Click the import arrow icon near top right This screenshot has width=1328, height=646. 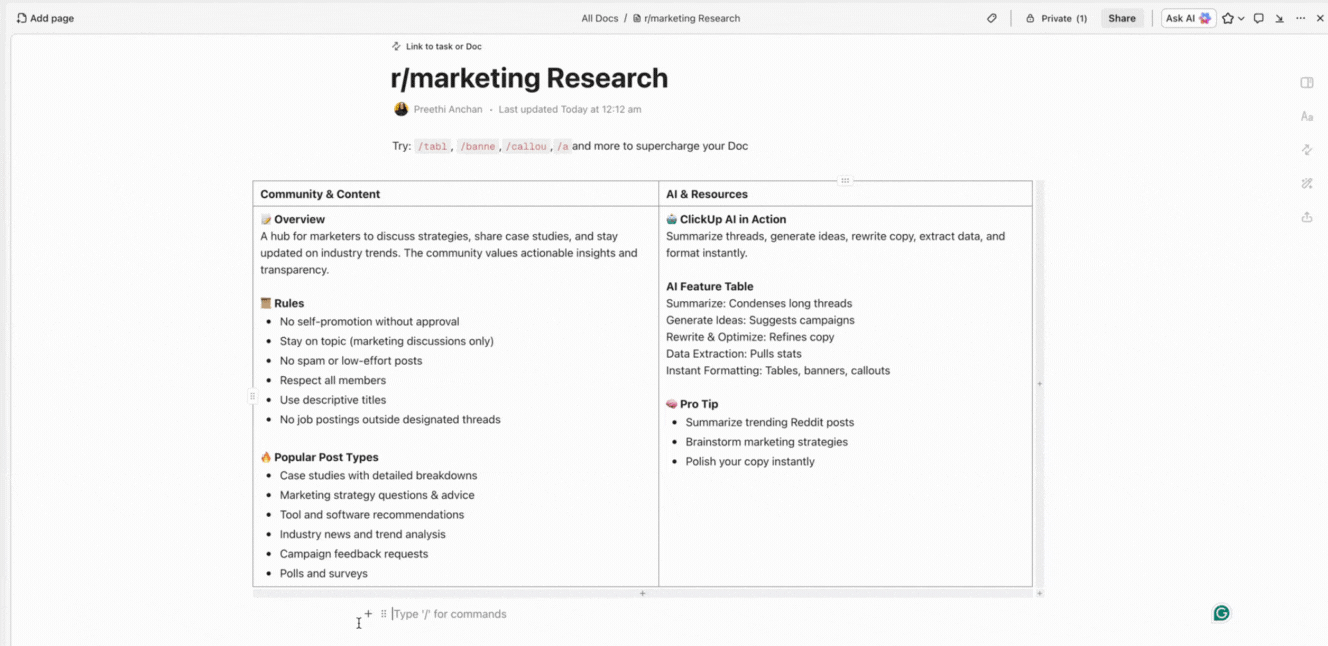coord(1281,18)
